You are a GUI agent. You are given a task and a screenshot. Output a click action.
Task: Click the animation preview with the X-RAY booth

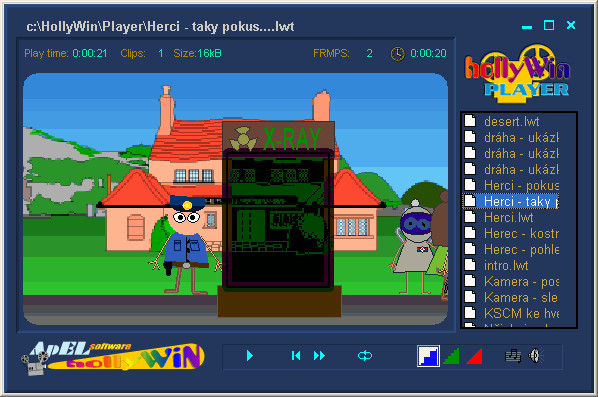pos(235,199)
